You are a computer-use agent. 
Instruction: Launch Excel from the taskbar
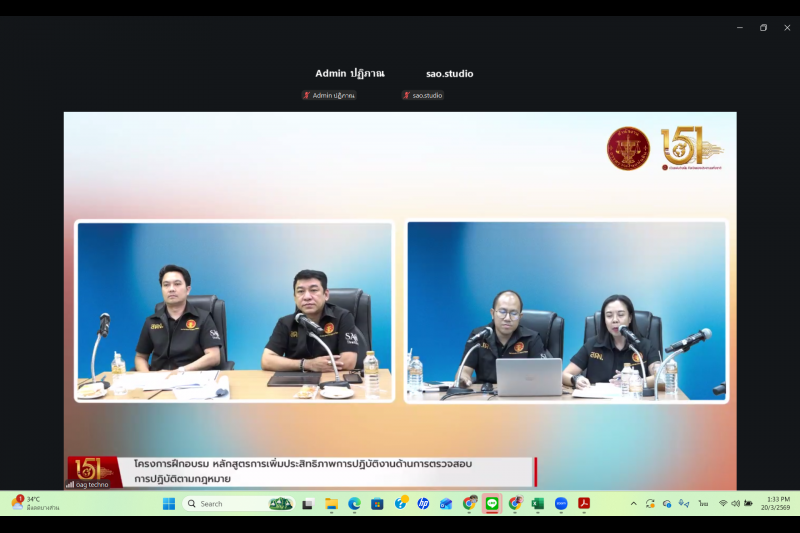click(x=538, y=504)
